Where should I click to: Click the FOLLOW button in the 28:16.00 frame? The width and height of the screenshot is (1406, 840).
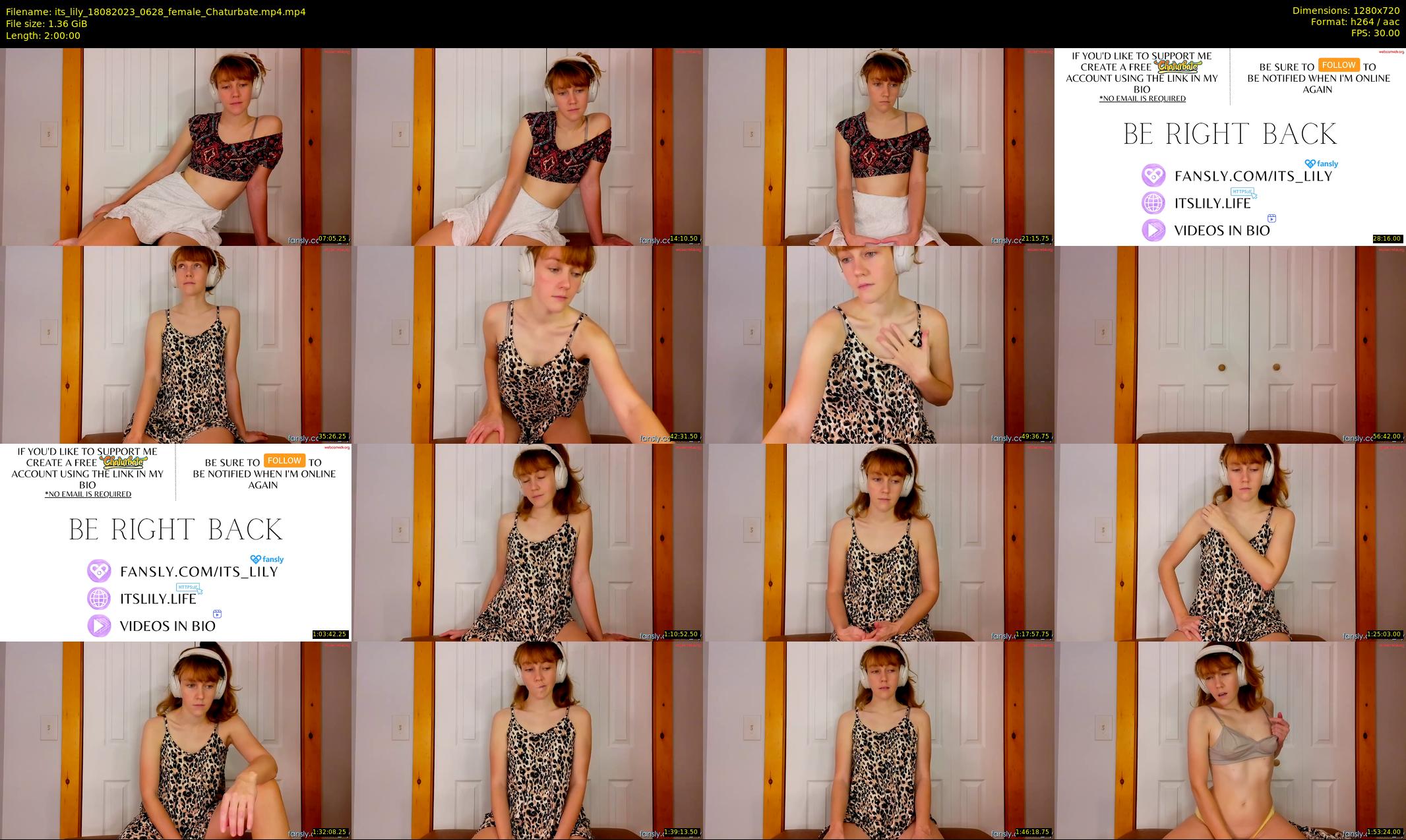pyautogui.click(x=1338, y=65)
